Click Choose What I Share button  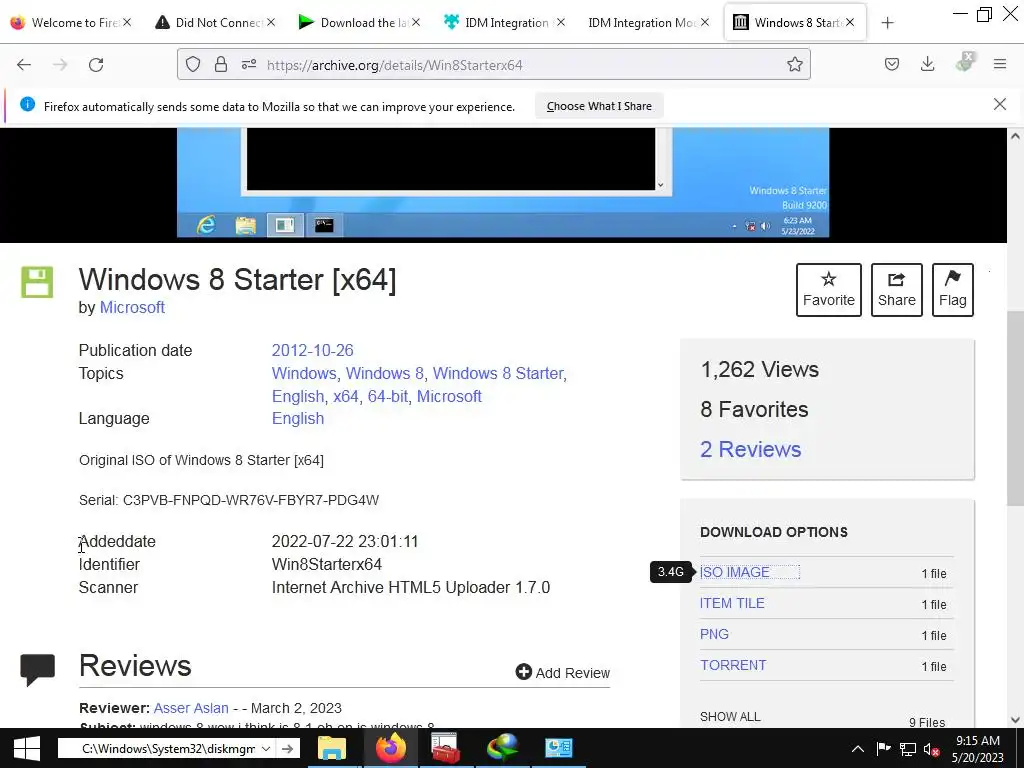[599, 106]
